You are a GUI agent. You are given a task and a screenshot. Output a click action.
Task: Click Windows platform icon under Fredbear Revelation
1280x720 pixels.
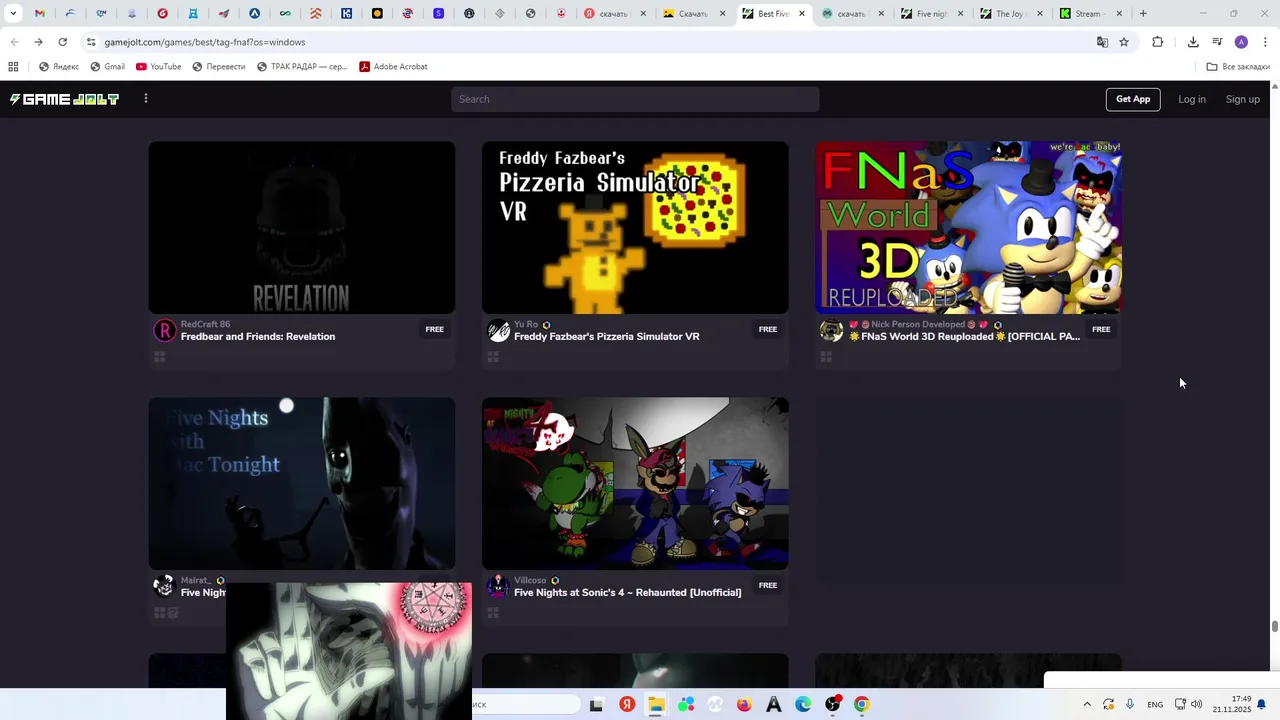159,357
